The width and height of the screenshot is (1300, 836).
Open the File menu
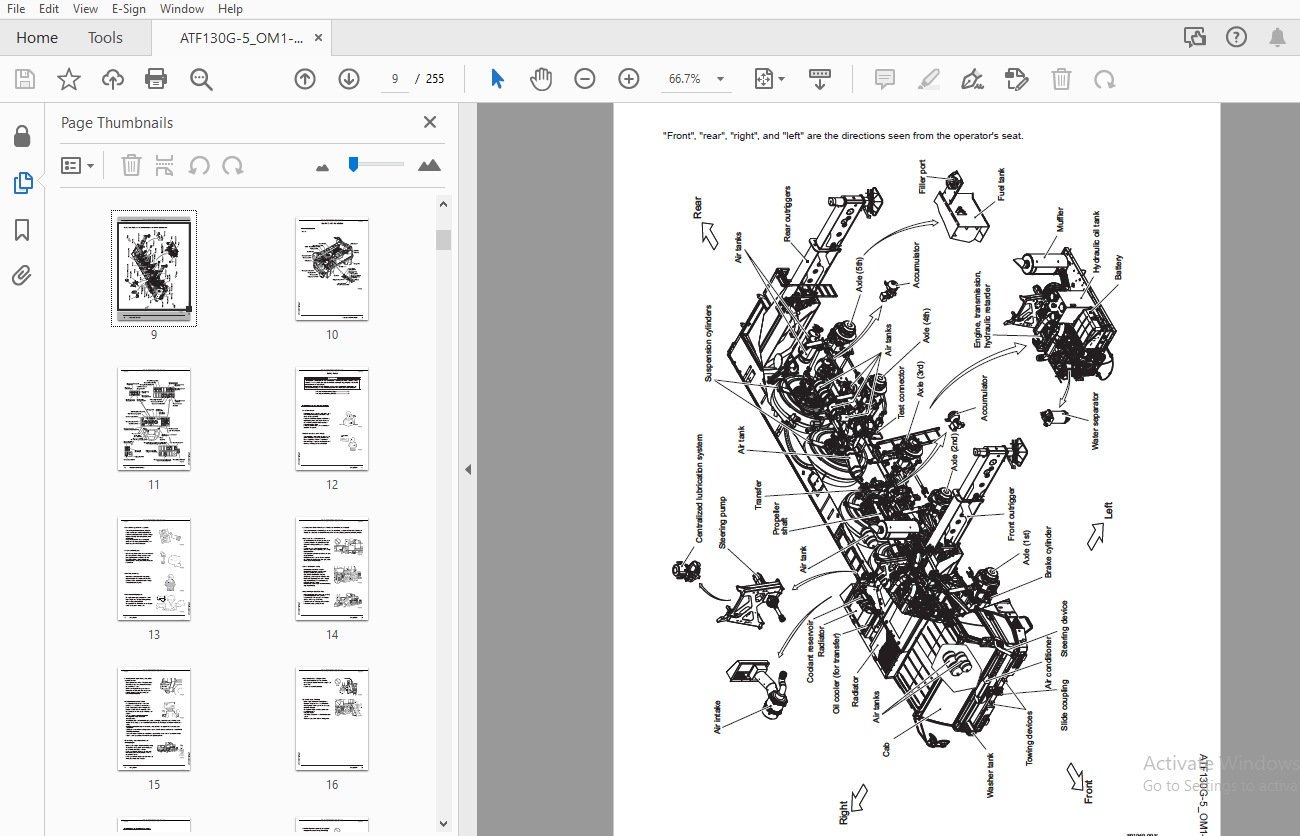pos(16,9)
